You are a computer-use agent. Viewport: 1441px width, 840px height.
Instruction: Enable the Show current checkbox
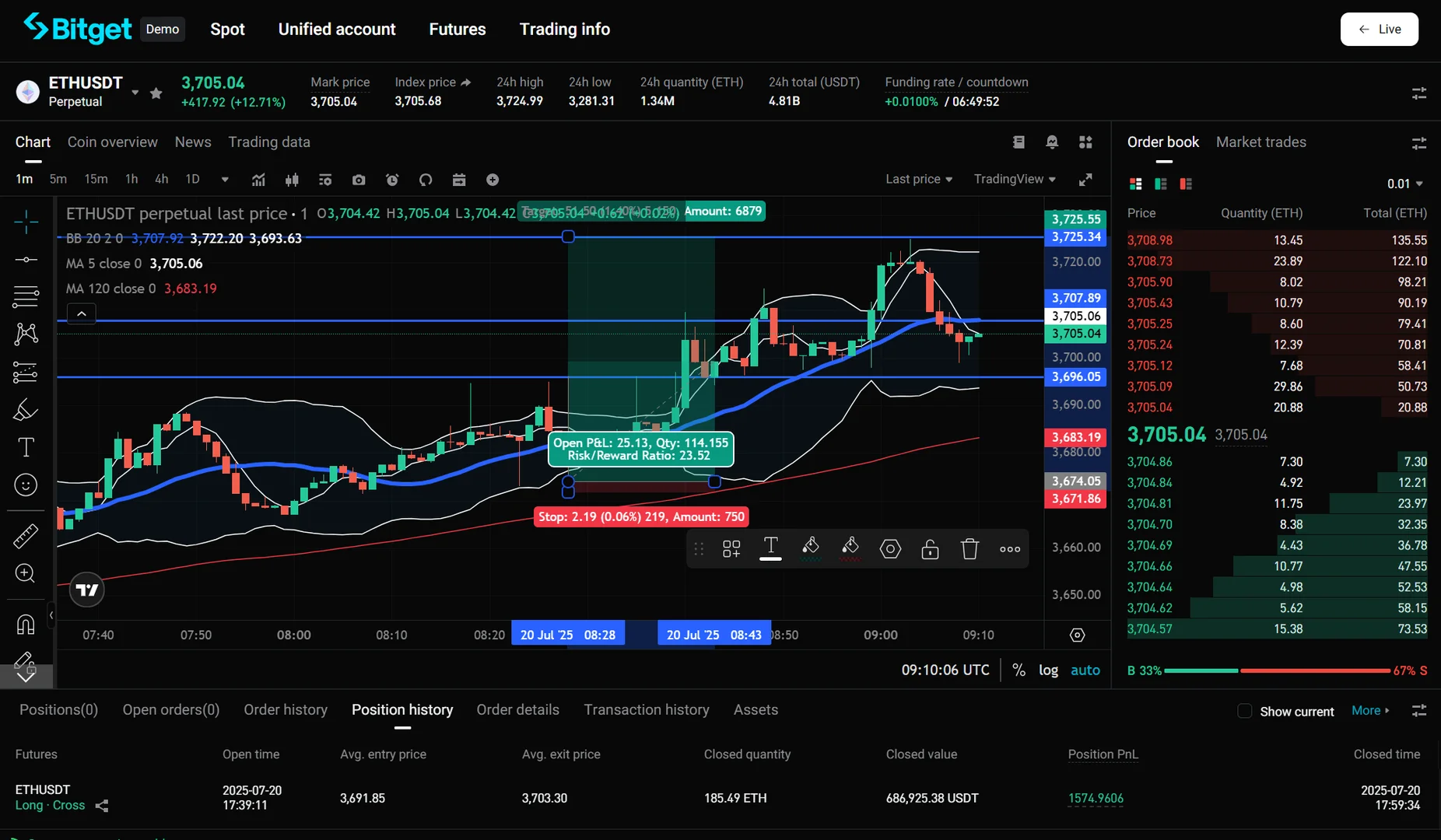point(1245,711)
